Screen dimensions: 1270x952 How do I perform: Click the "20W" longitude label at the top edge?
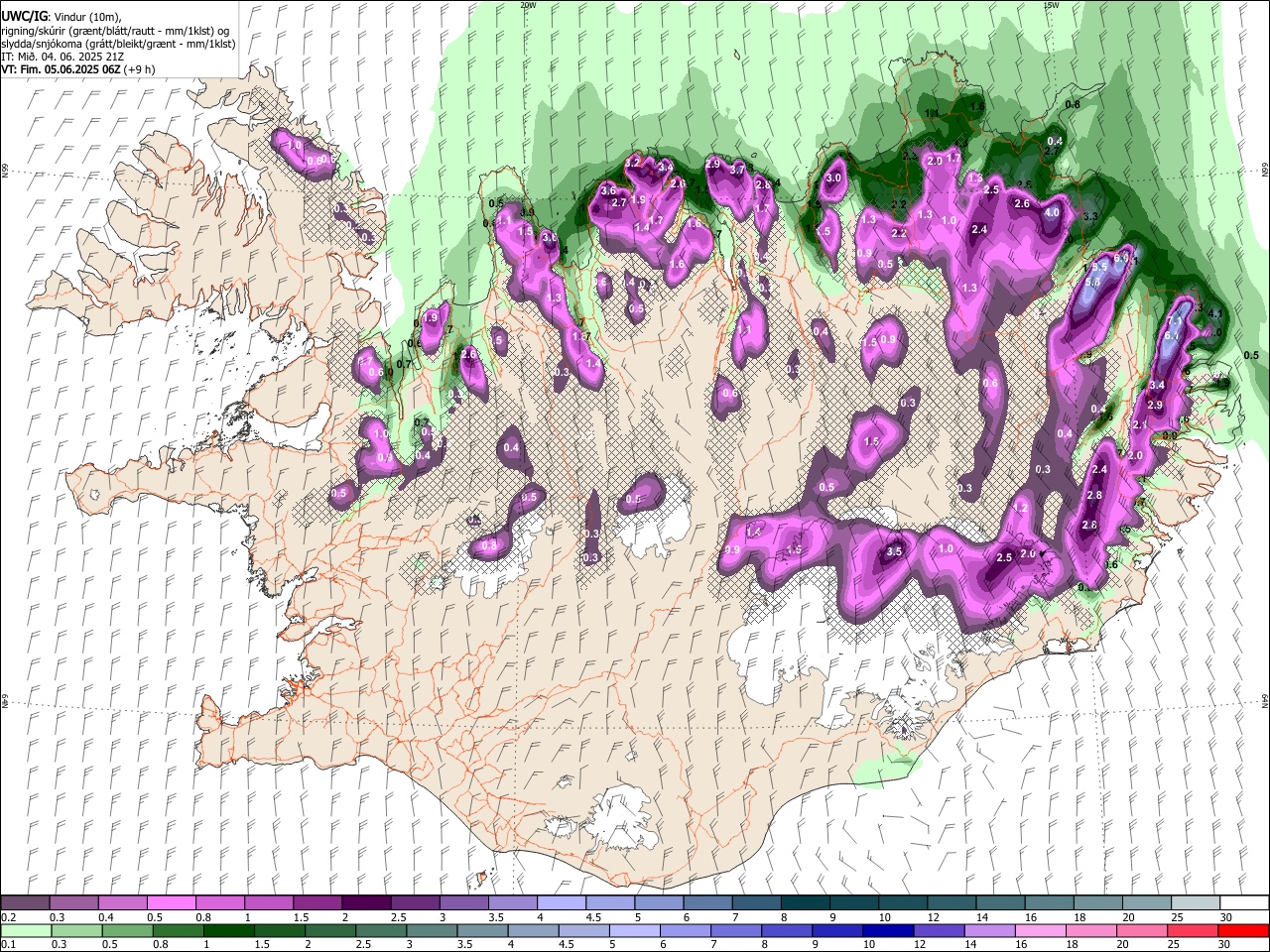point(528,5)
